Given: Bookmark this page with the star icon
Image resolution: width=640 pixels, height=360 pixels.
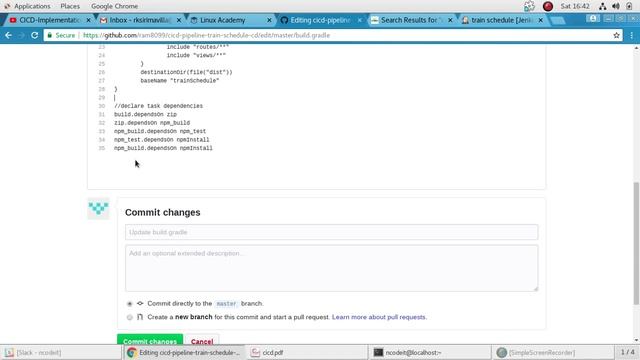Looking at the screenshot, I should pyautogui.click(x=616, y=35).
